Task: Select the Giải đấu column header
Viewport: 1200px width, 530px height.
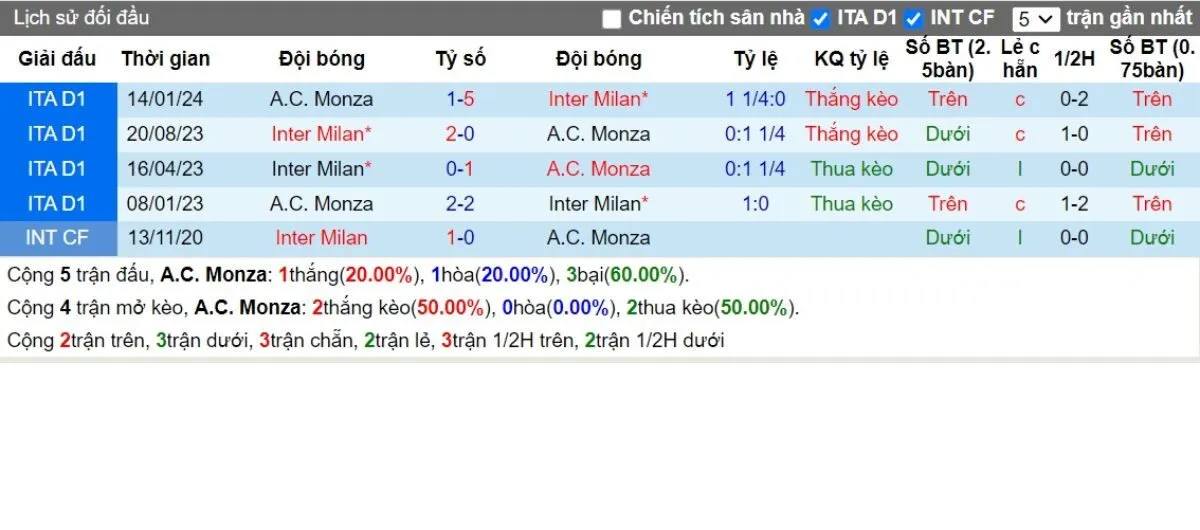Action: point(57,59)
